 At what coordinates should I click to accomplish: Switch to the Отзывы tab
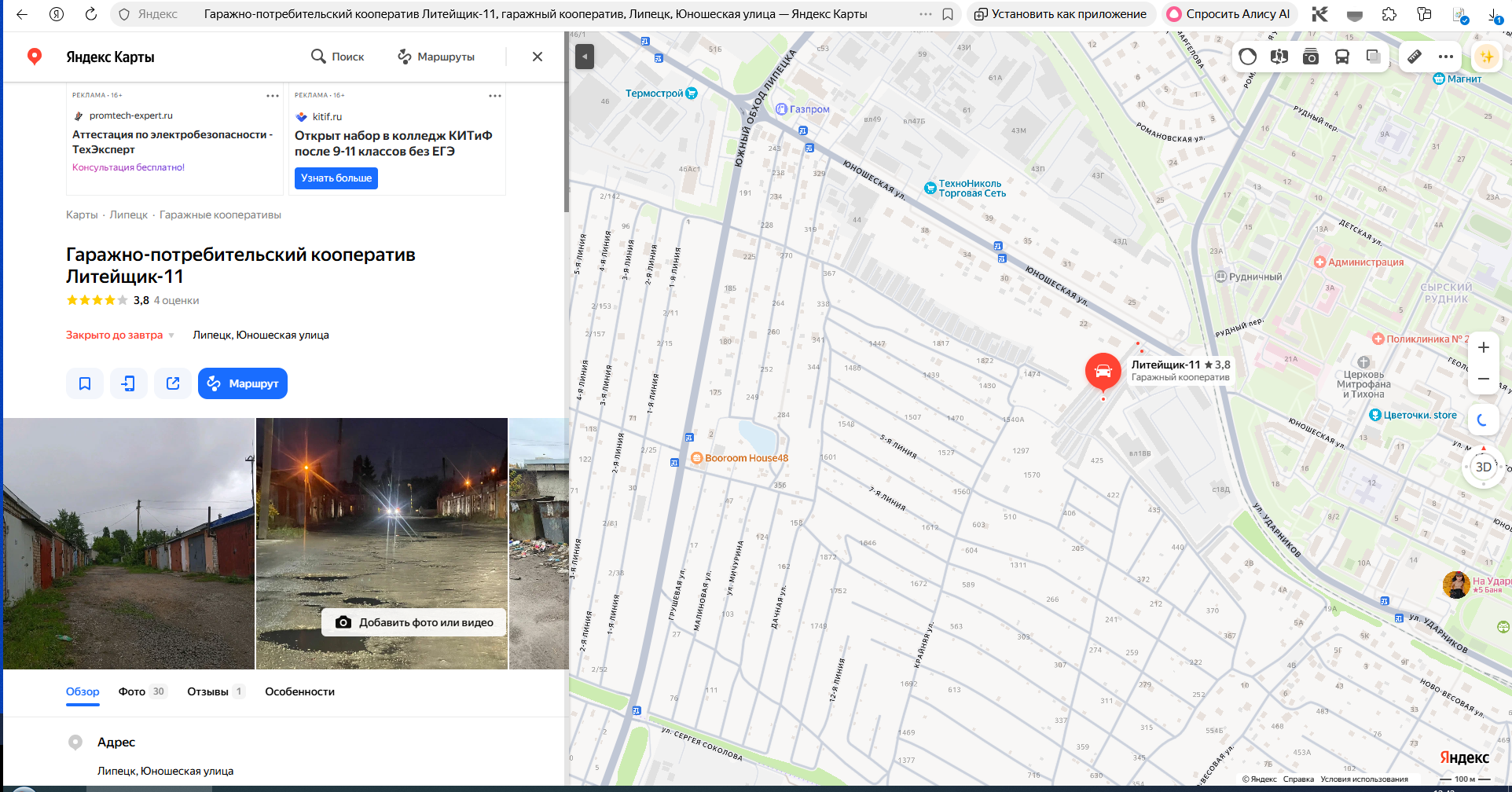click(x=216, y=691)
